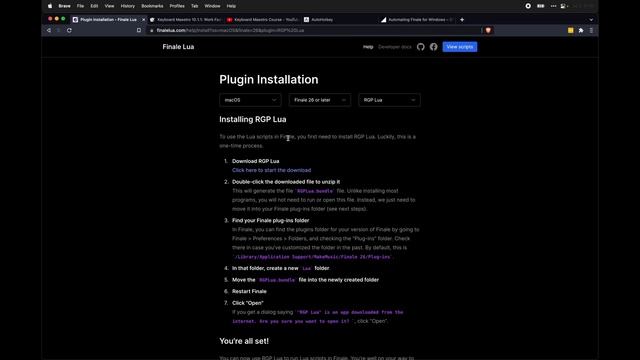Click the finalelua.com address bar
Image resolution: width=640 pixels, height=360 pixels.
(314, 30)
